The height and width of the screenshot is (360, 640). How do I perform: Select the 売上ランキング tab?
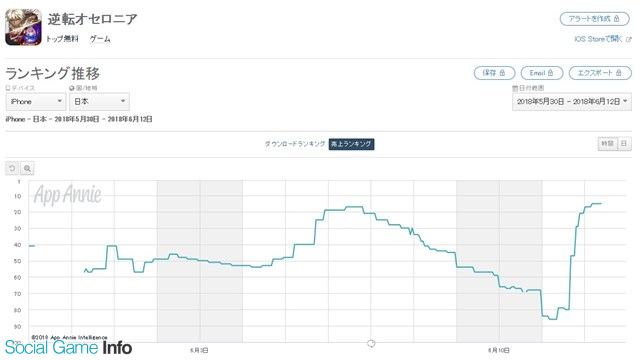click(351, 144)
